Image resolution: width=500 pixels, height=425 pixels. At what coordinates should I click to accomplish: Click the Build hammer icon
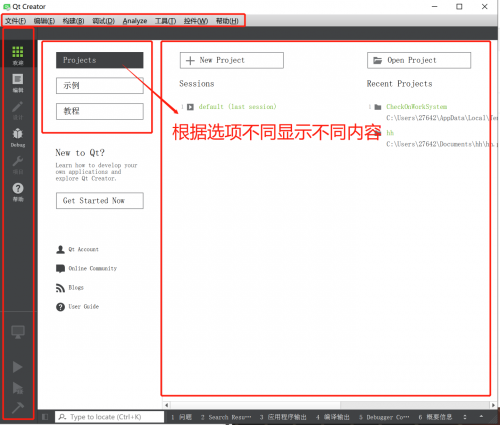coord(18,407)
